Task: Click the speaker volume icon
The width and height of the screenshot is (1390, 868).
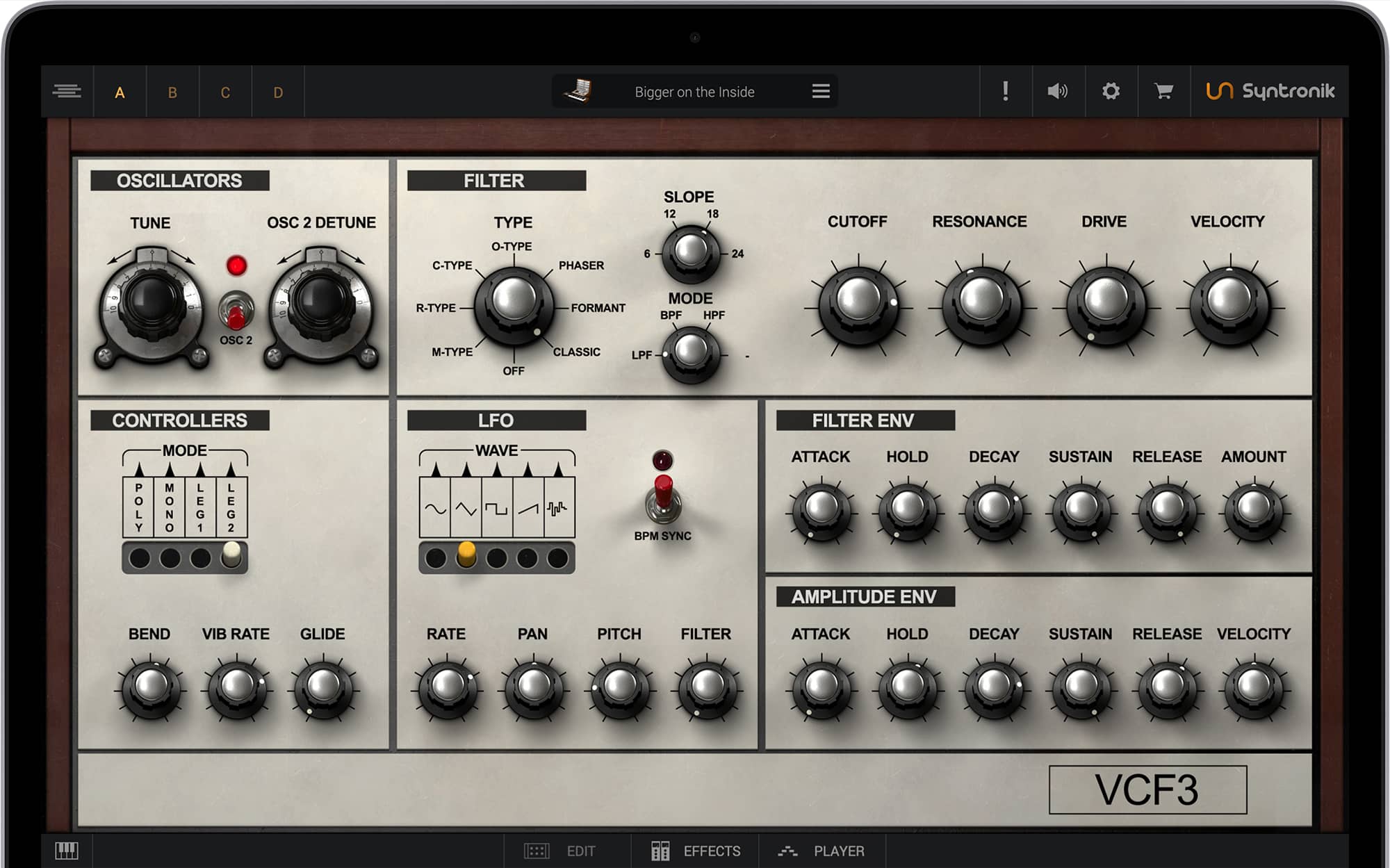Action: (x=1057, y=91)
